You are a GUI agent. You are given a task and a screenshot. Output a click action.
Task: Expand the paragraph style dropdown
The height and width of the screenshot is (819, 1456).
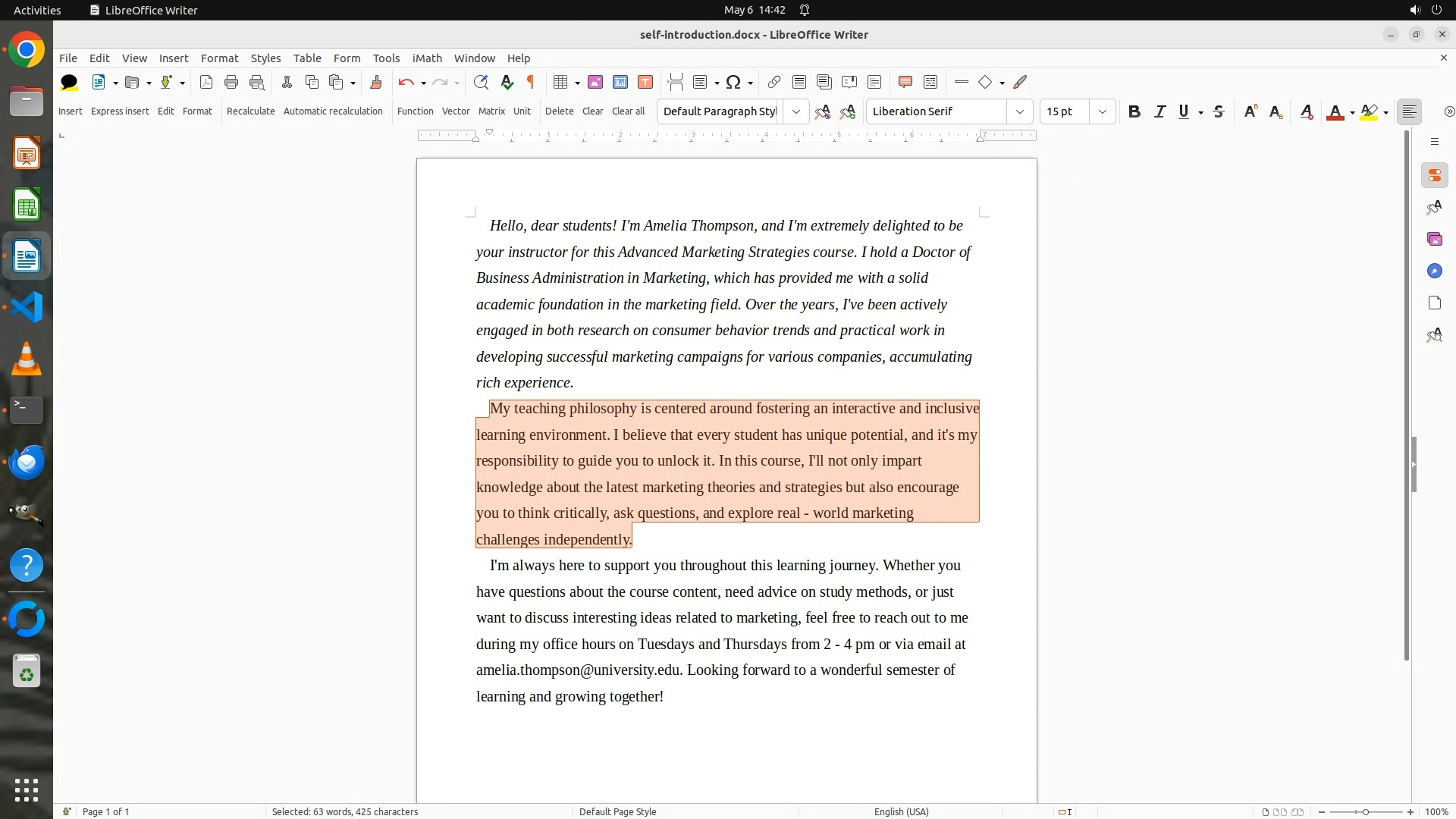pyautogui.click(x=795, y=111)
